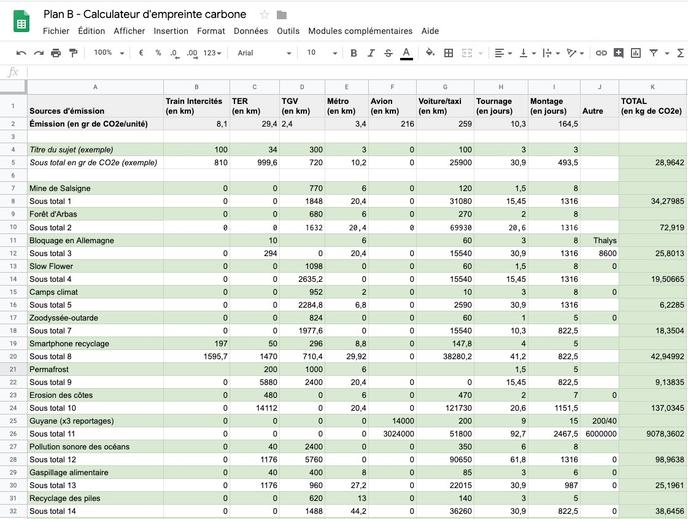Open vertical align dropdown

tap(527, 53)
